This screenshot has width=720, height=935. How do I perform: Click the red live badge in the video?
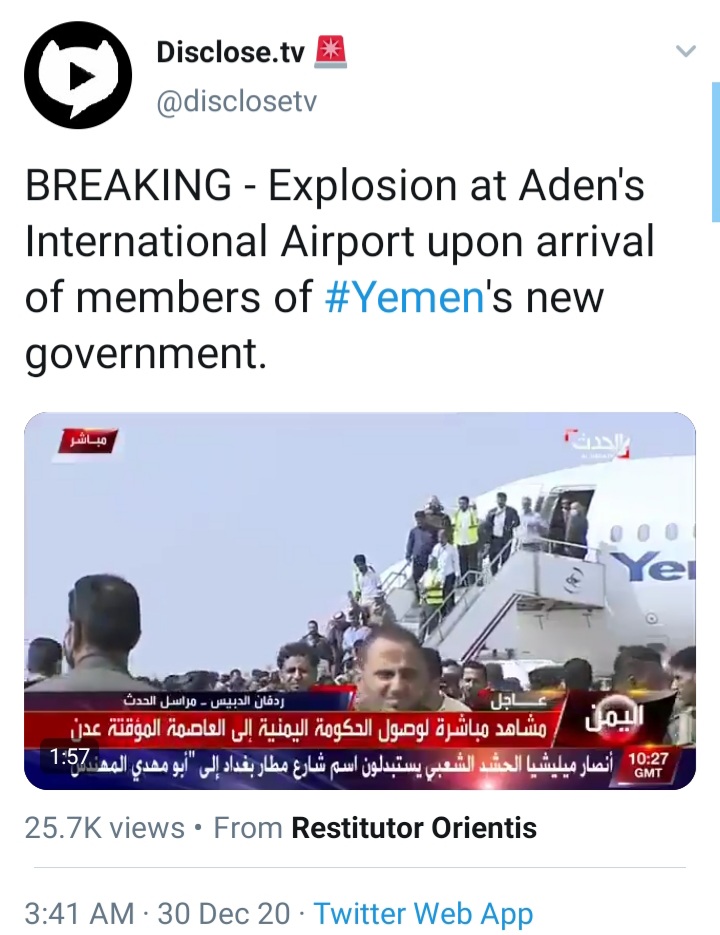point(87,441)
